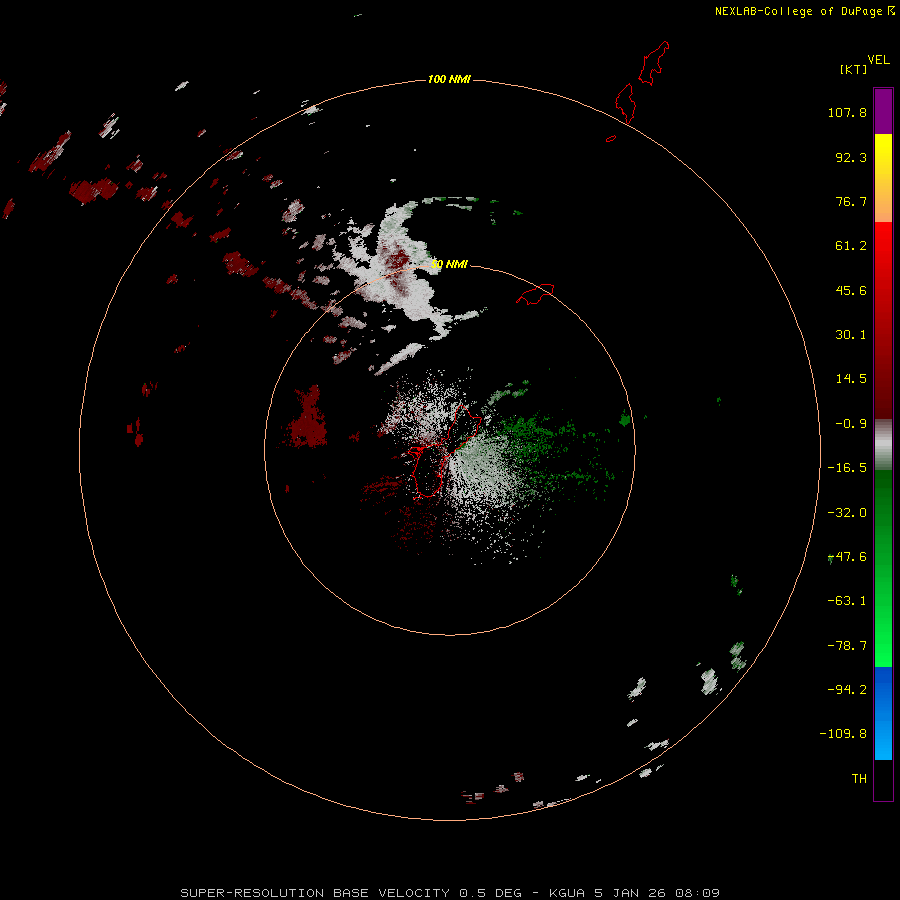Image resolution: width=900 pixels, height=900 pixels.
Task: Click the TH label on the scale
Action: (859, 779)
